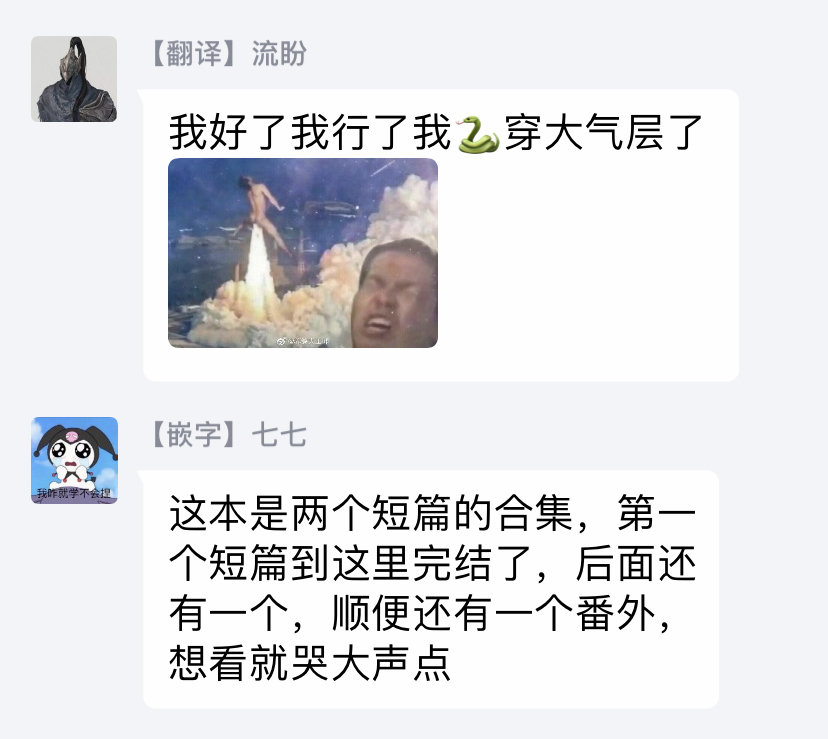Click the username 七七
This screenshot has height=739, width=828.
coord(279,435)
